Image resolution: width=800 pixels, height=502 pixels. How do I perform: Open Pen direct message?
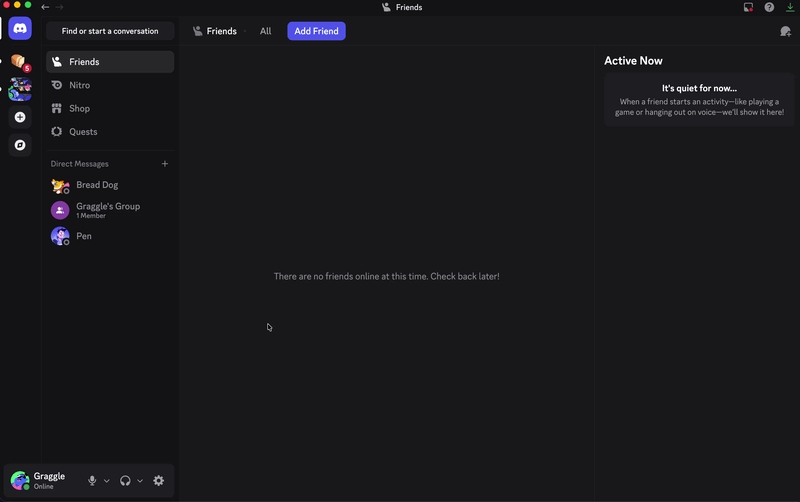(x=110, y=236)
